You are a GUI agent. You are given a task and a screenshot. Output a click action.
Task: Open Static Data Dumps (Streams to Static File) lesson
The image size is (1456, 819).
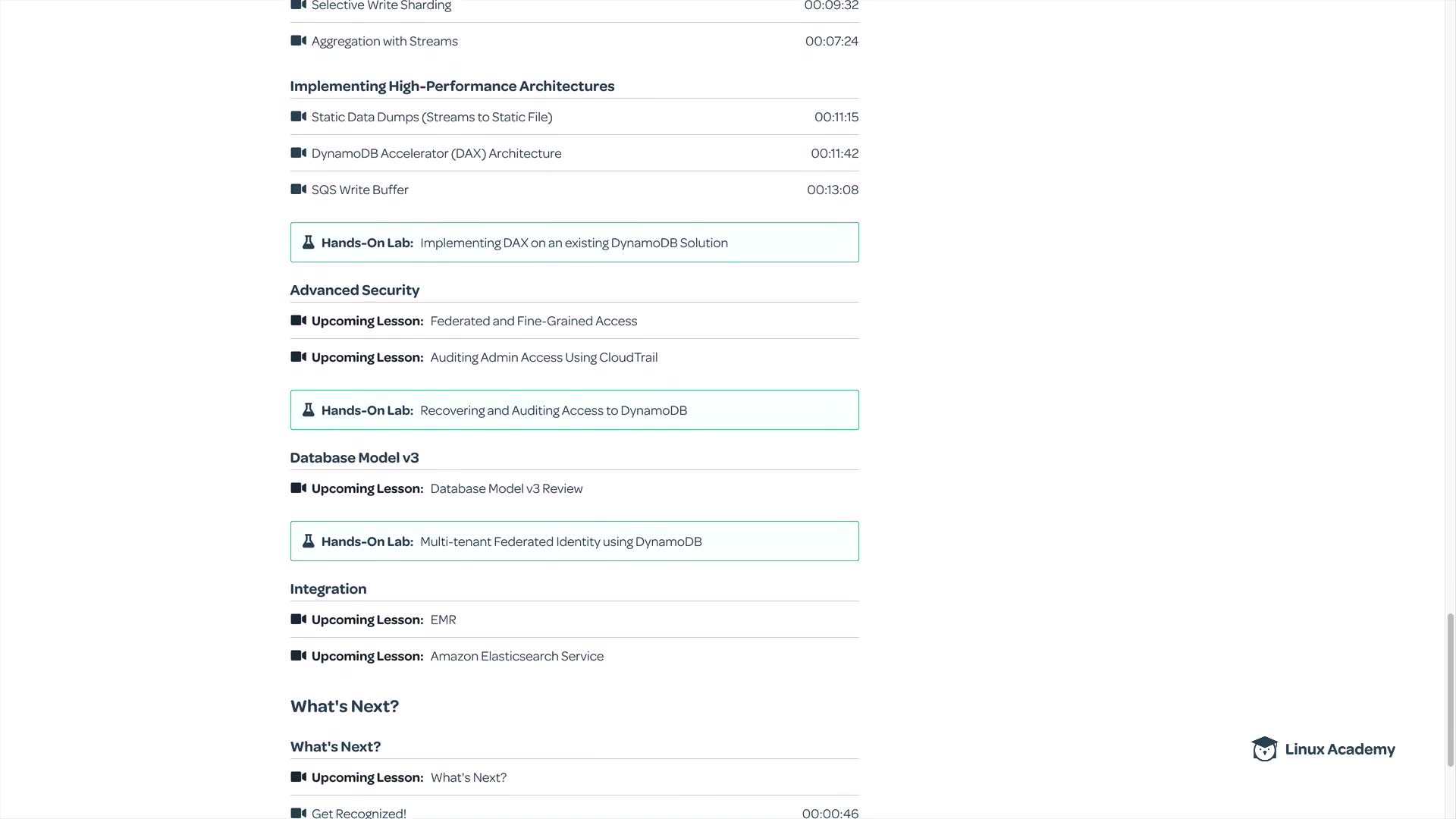(431, 117)
